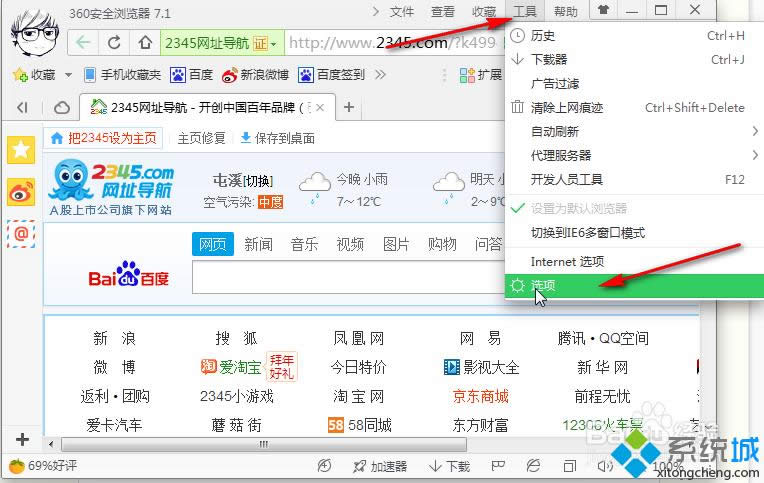Open the 收藏 star favorites button
Screen dimensions: 764x483
click(x=34, y=75)
